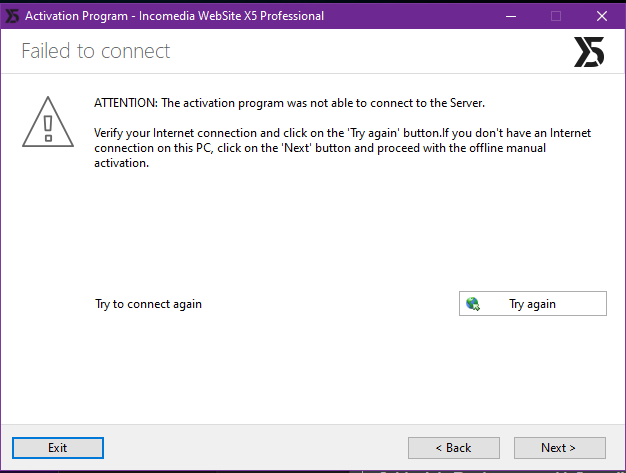
Task: Click the globe icon on Try again
Action: tap(473, 304)
